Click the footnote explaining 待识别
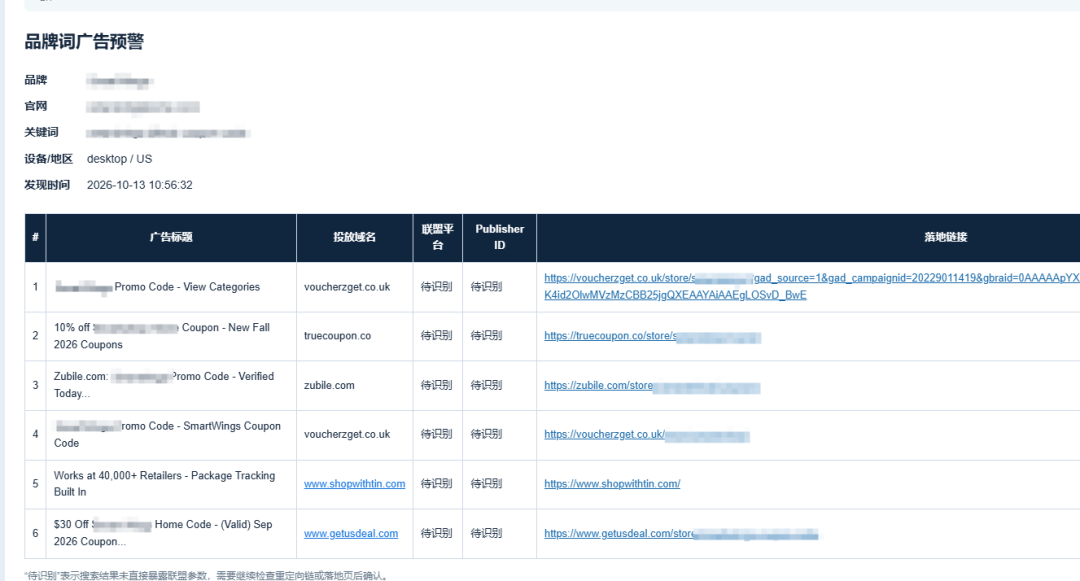Viewport: 1080px width, 581px height. tap(207, 575)
